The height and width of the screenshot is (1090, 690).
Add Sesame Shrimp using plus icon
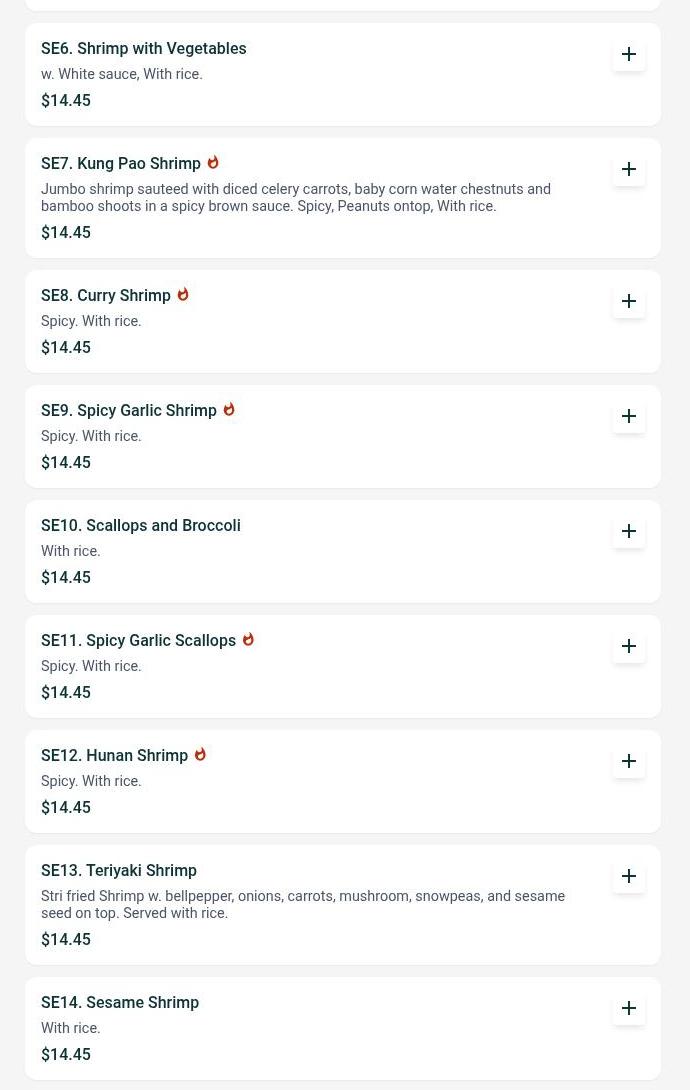tap(629, 1008)
